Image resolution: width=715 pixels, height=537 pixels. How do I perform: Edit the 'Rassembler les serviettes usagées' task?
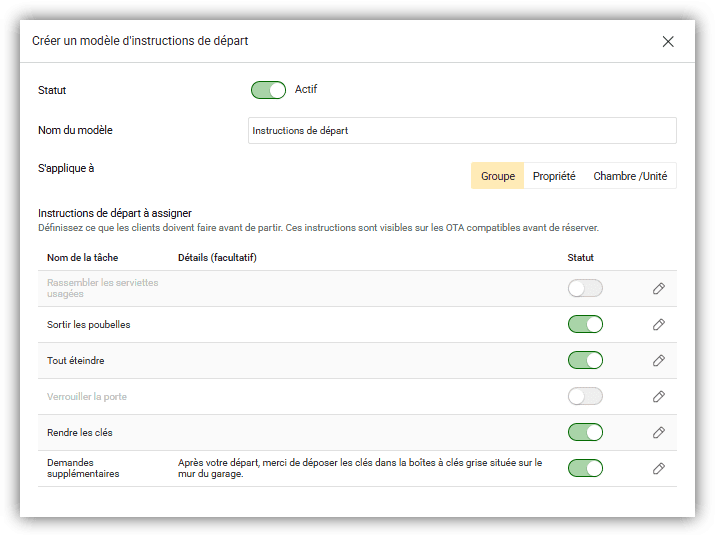658,289
